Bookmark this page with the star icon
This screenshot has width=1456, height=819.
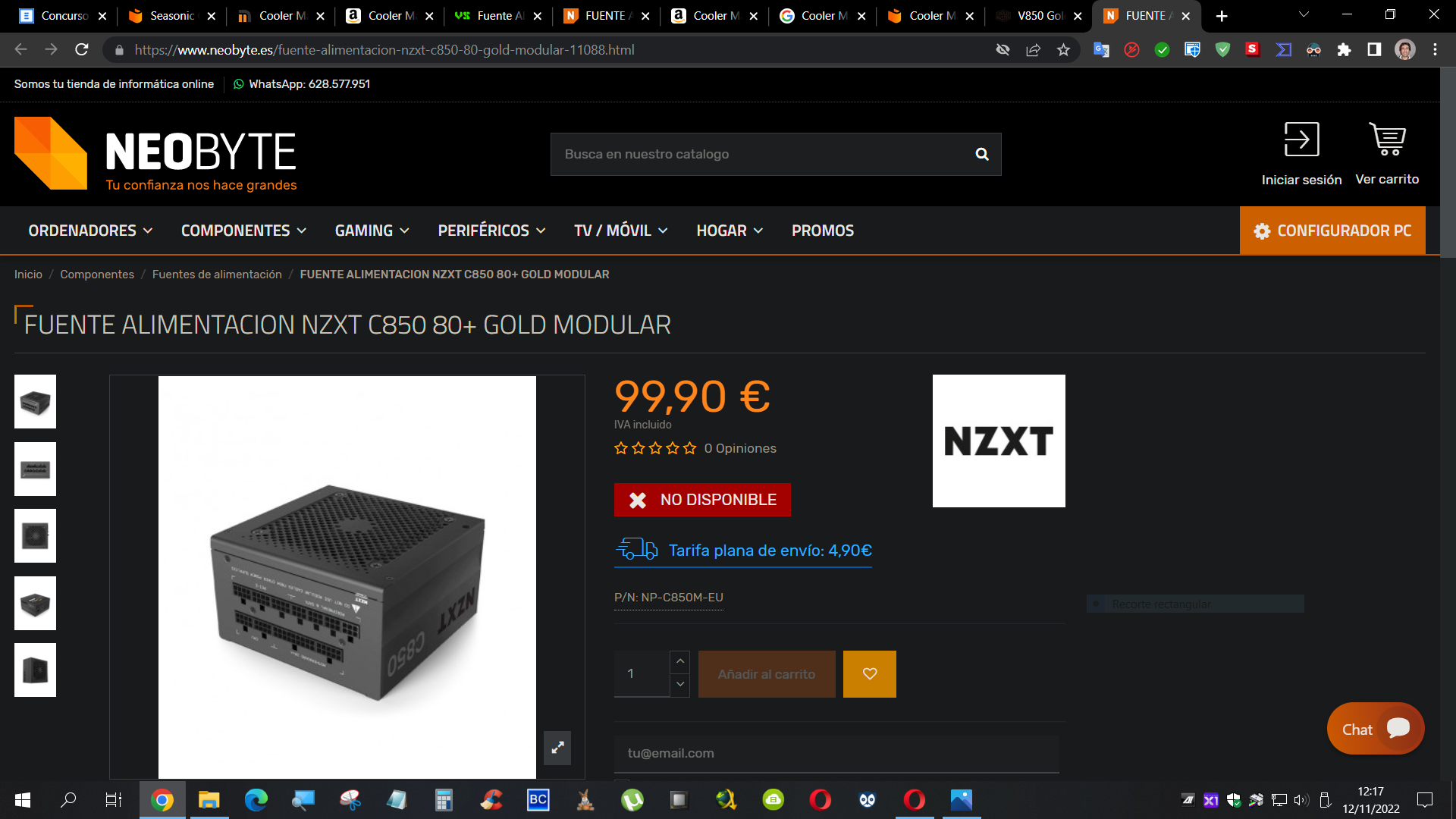(x=1063, y=50)
